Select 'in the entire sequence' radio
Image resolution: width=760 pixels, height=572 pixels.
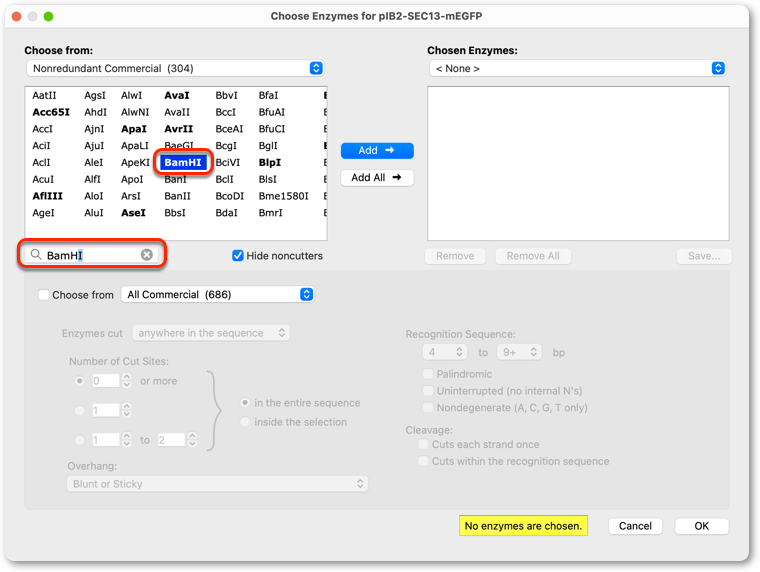pyautogui.click(x=245, y=403)
